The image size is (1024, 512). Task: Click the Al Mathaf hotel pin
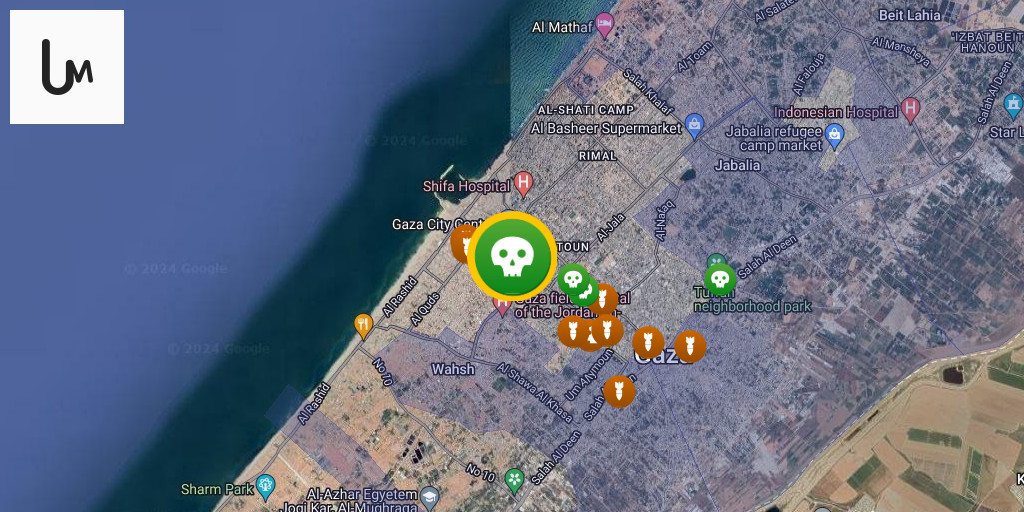pyautogui.click(x=605, y=25)
